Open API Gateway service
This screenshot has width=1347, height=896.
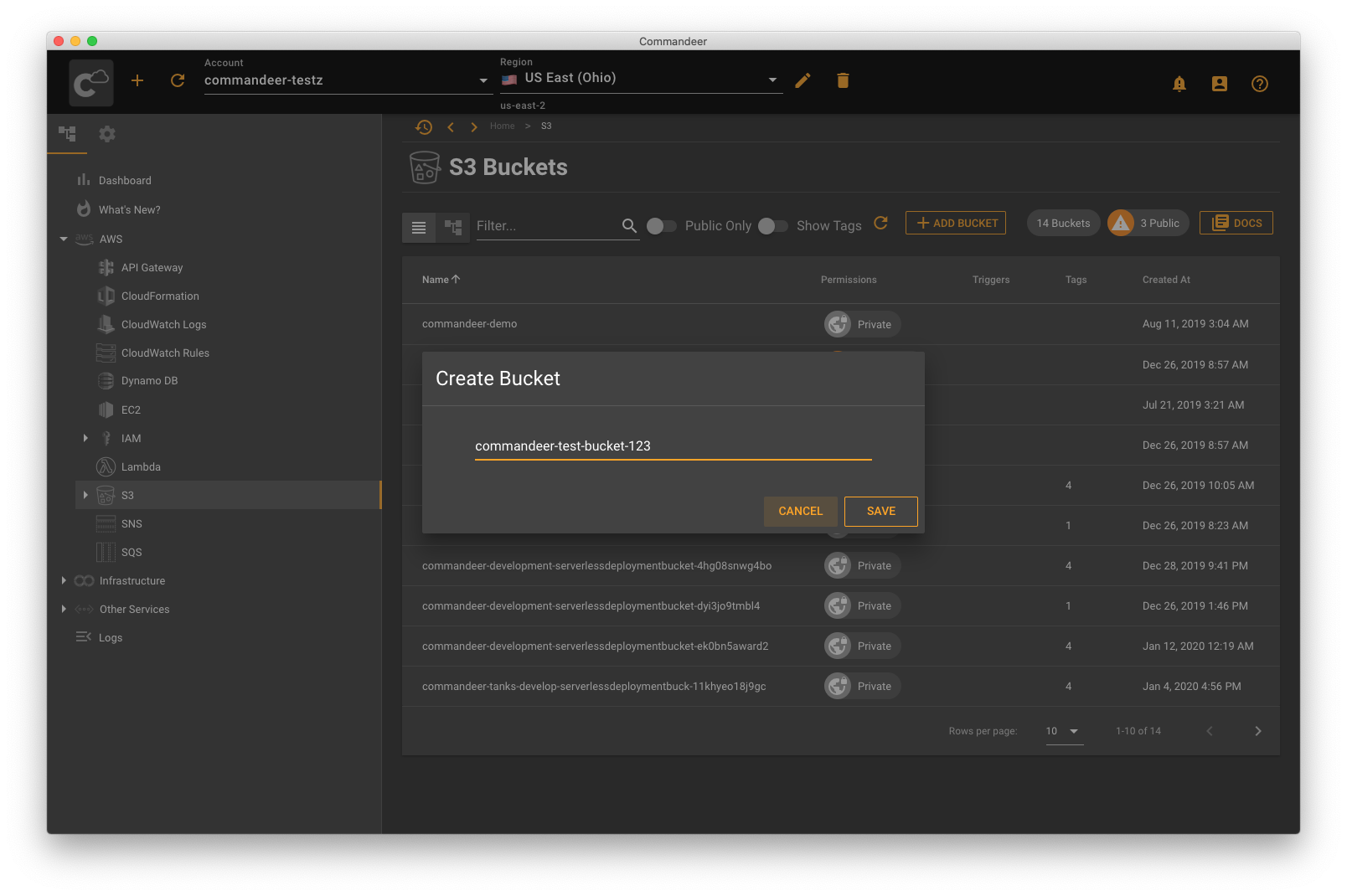(152, 268)
